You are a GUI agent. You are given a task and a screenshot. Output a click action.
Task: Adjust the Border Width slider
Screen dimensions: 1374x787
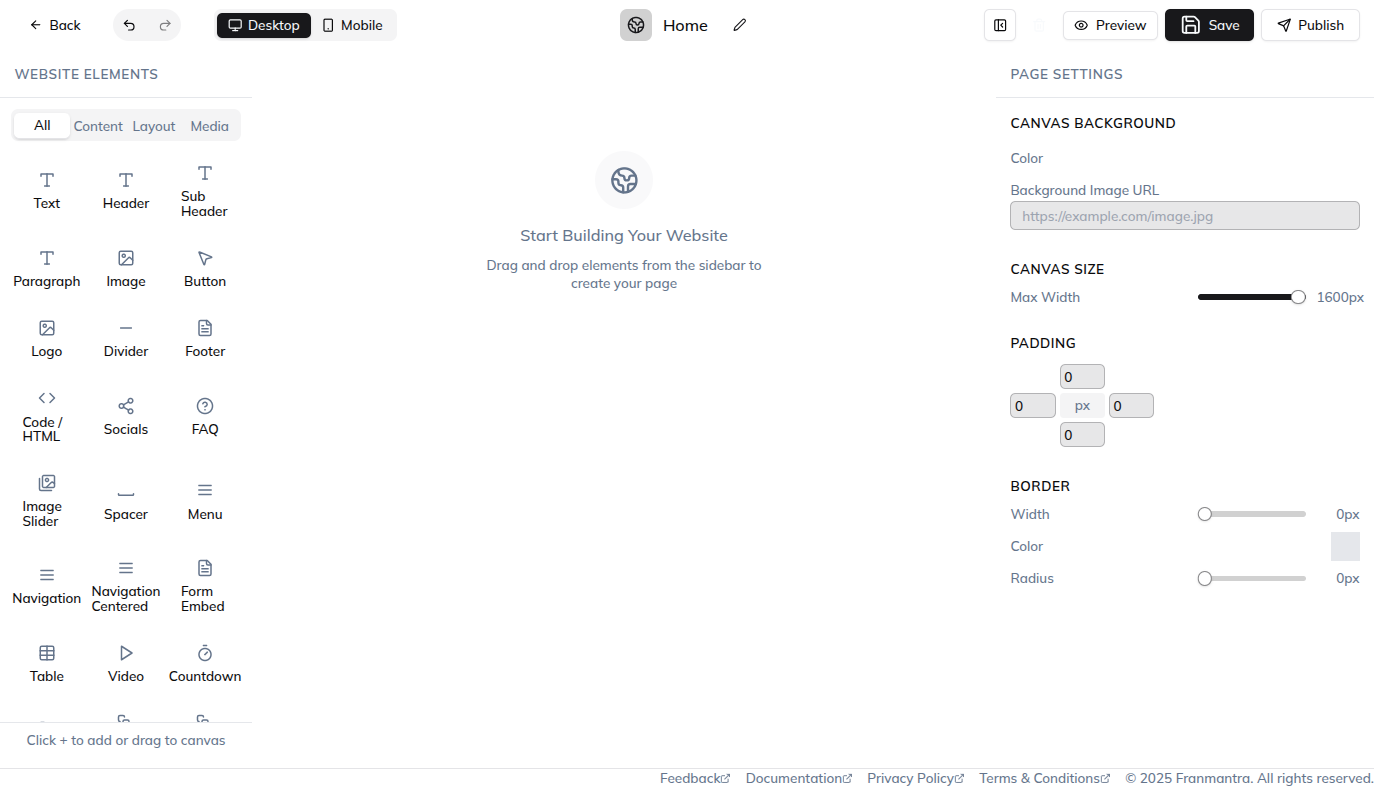[1252, 514]
